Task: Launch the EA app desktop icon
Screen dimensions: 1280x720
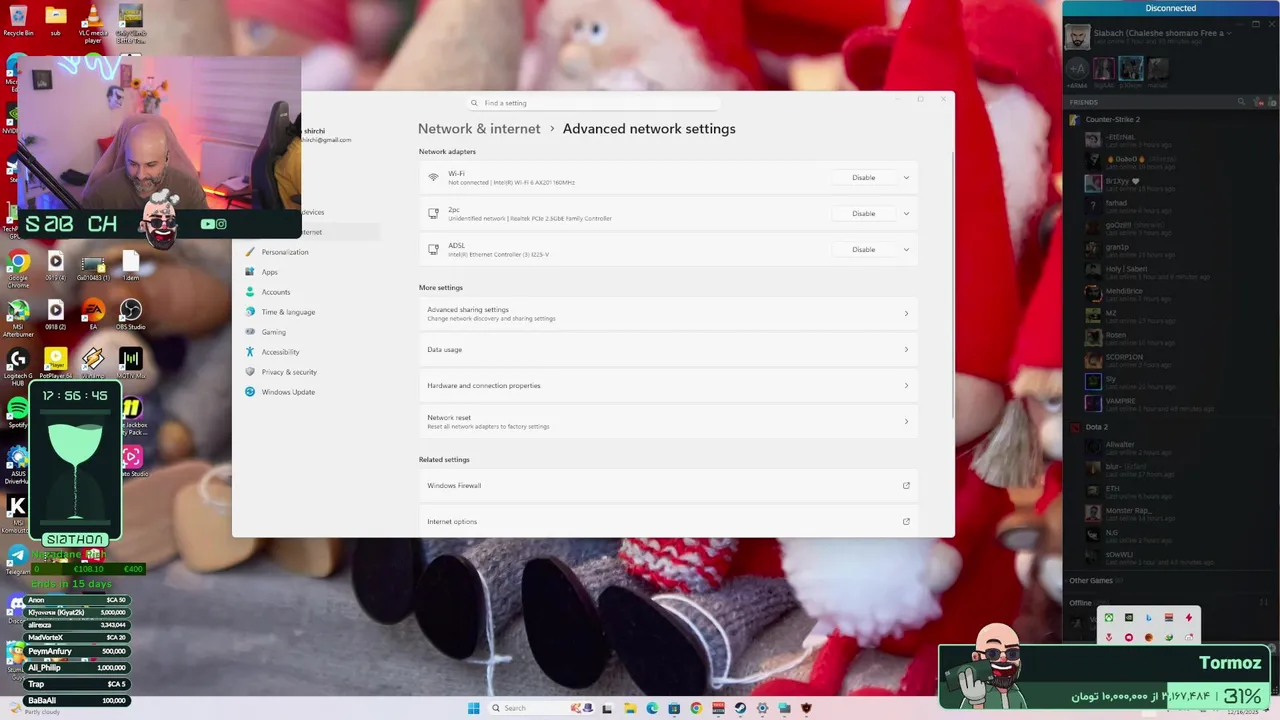Action: coord(93,314)
